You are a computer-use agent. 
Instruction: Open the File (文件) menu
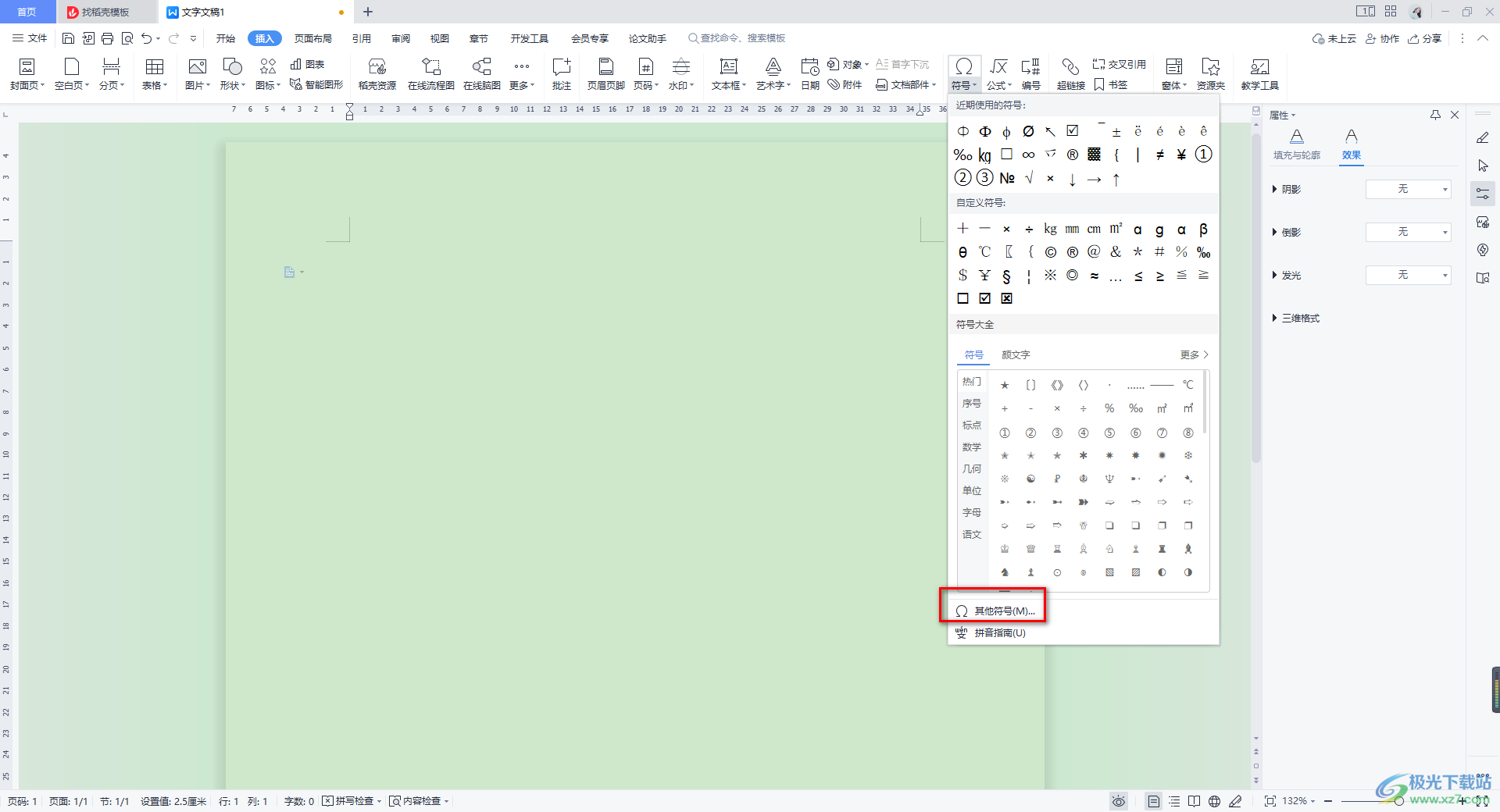pyautogui.click(x=30, y=38)
